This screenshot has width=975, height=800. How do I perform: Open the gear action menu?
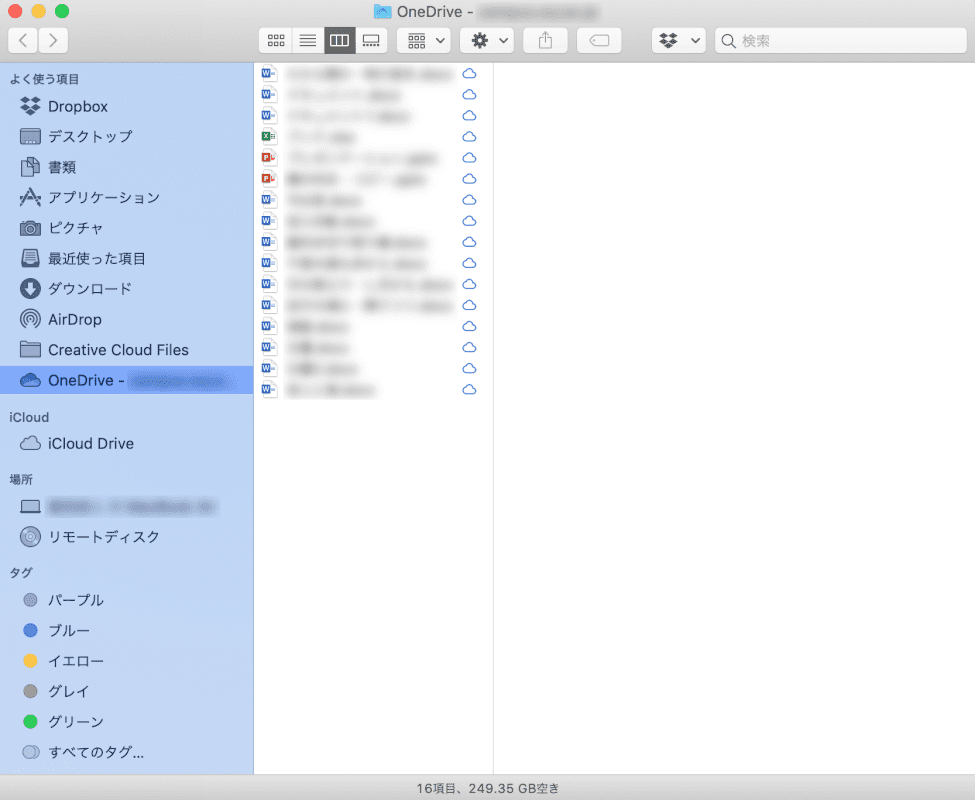[x=487, y=40]
